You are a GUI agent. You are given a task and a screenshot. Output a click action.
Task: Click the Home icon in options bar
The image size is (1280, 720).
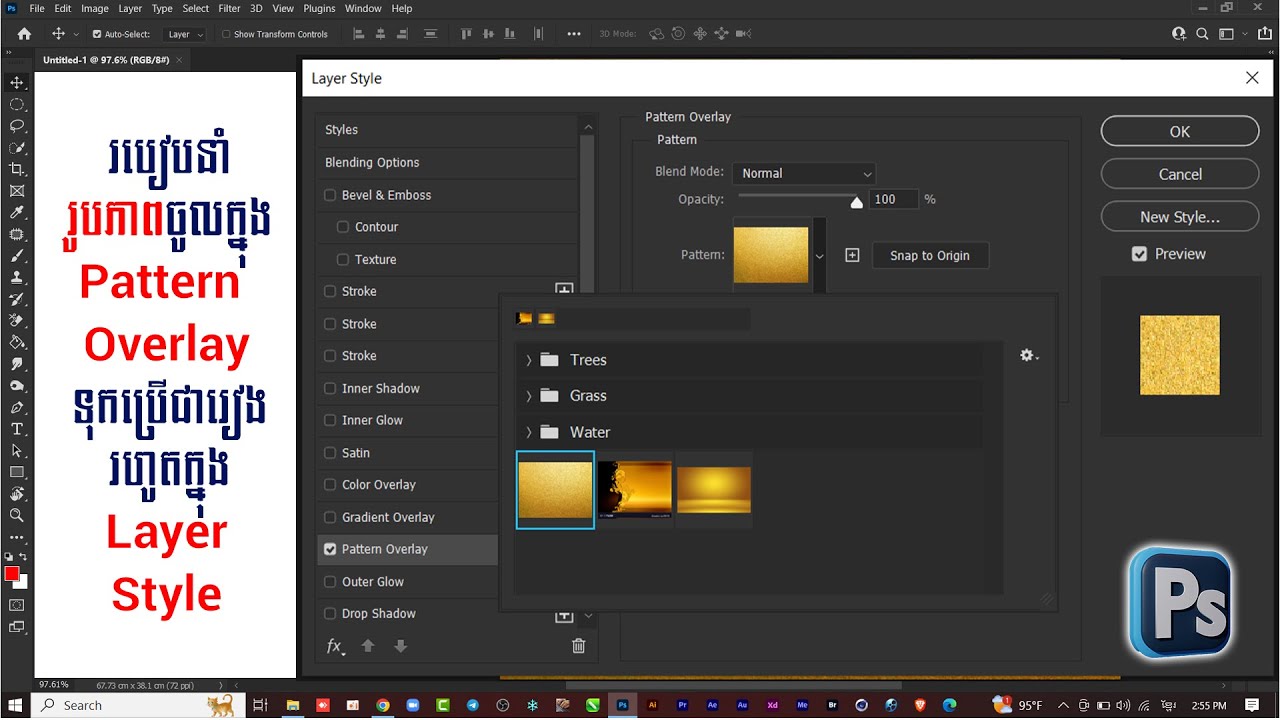24,34
